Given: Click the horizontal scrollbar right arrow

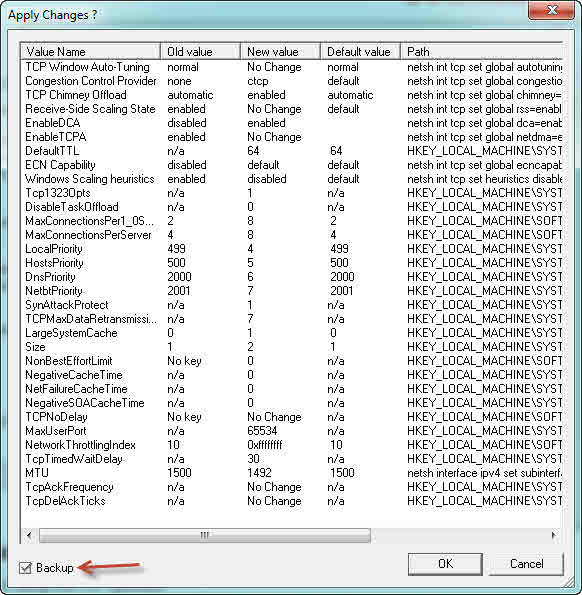Looking at the screenshot, I should click(554, 535).
